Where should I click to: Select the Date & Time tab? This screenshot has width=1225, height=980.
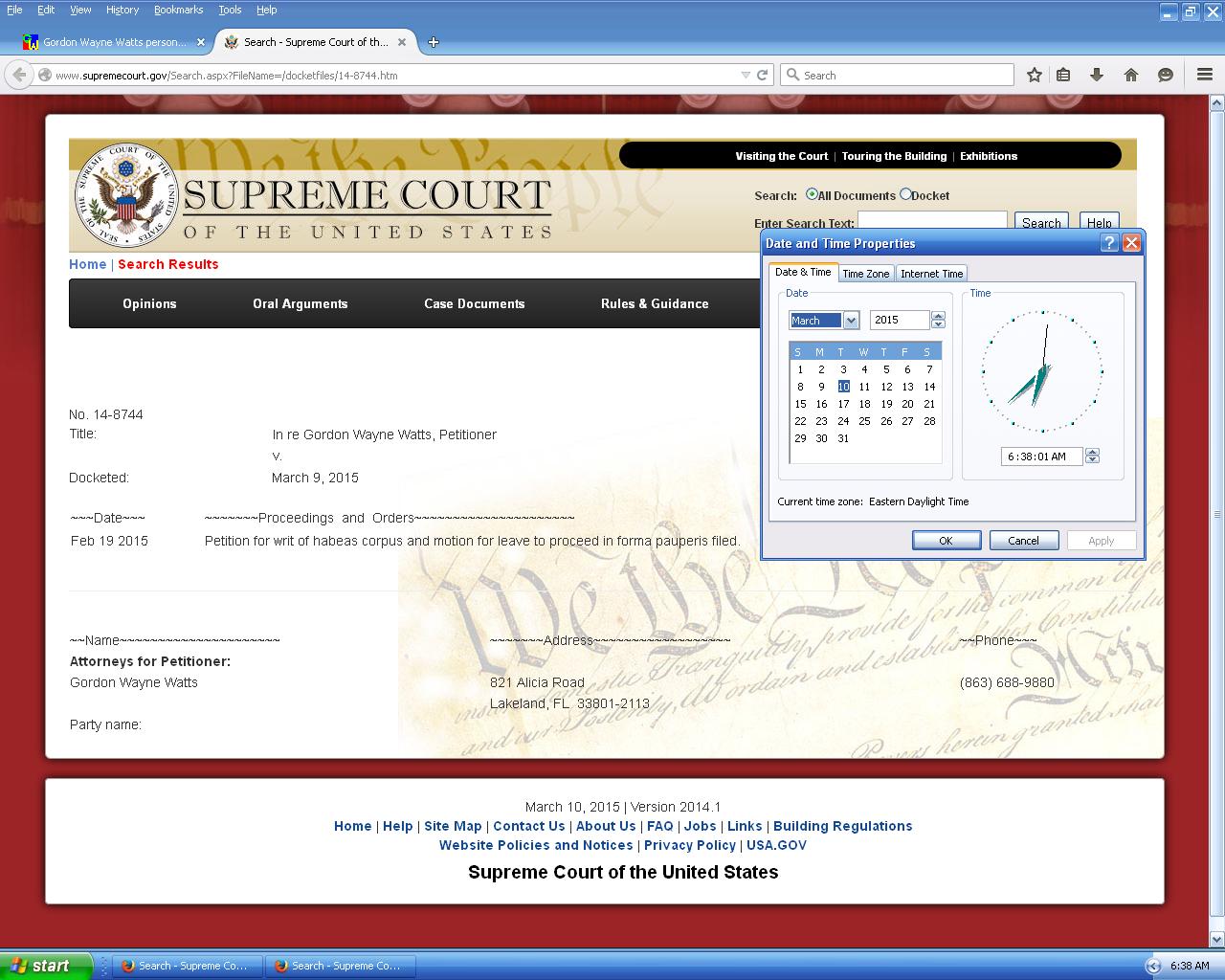coord(803,272)
